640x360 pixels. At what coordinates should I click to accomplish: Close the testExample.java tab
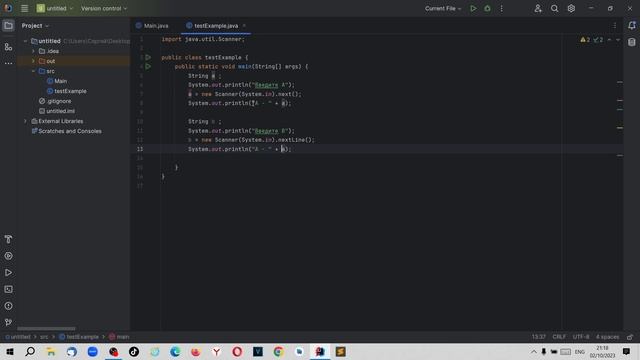(x=244, y=26)
